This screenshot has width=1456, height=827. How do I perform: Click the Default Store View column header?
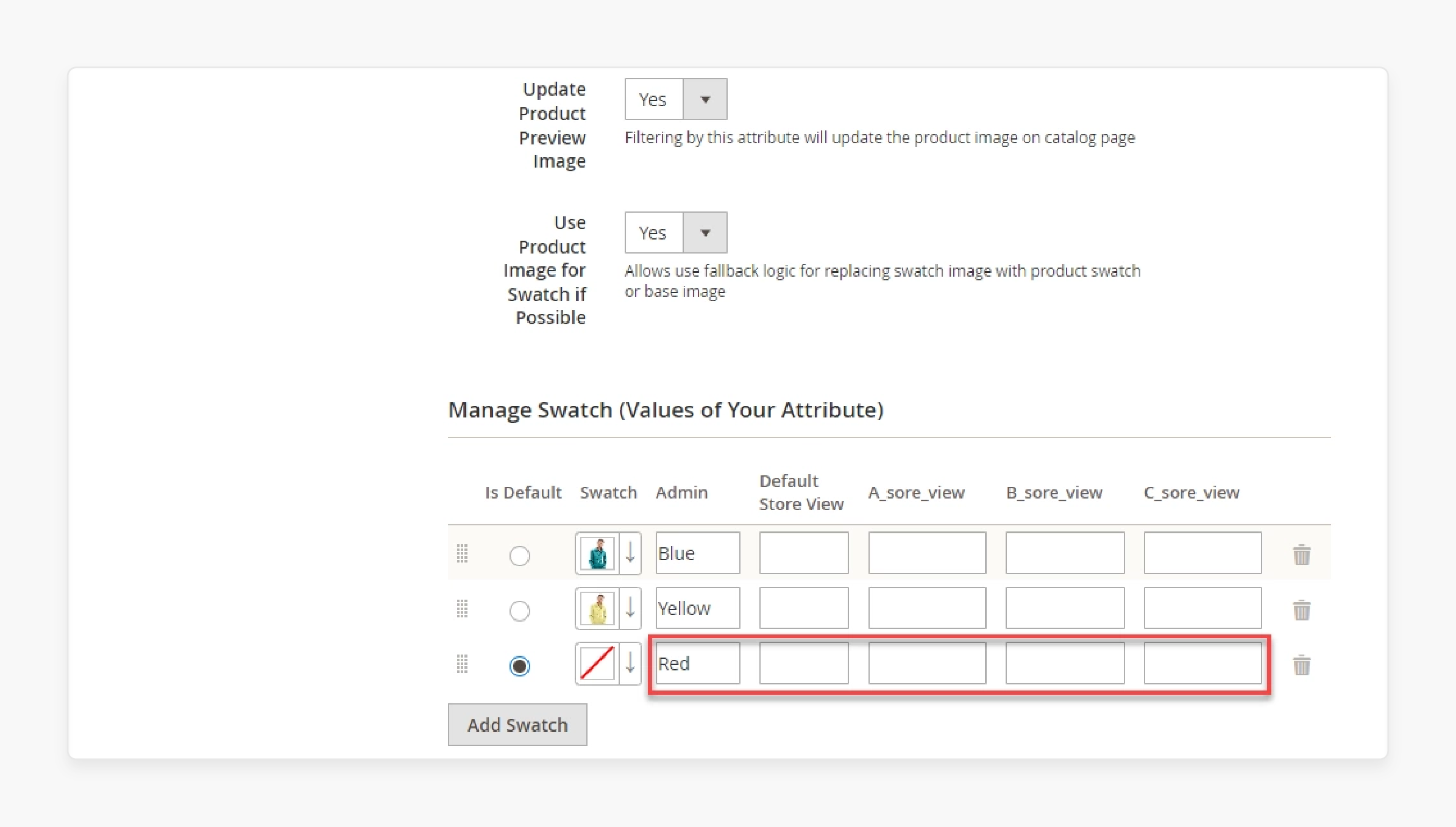(801, 492)
